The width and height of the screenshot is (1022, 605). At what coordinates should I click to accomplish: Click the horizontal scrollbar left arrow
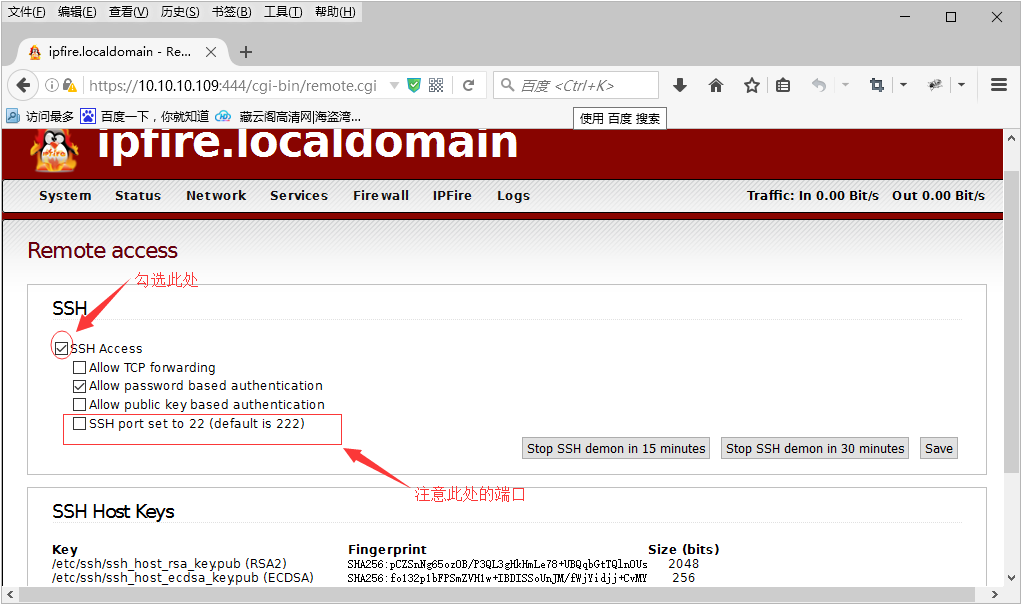[10, 595]
